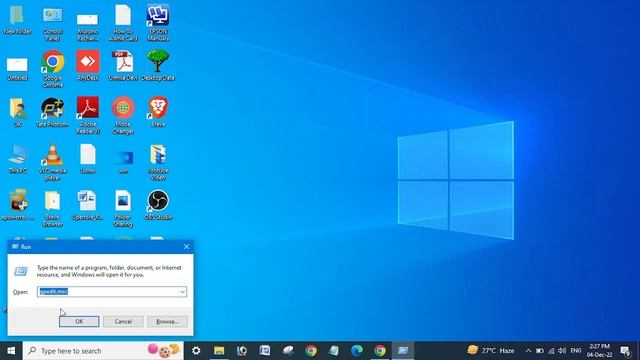Image resolution: width=640 pixels, height=360 pixels.
Task: Open the Run dialog history dropdown arrow
Action: [x=182, y=292]
